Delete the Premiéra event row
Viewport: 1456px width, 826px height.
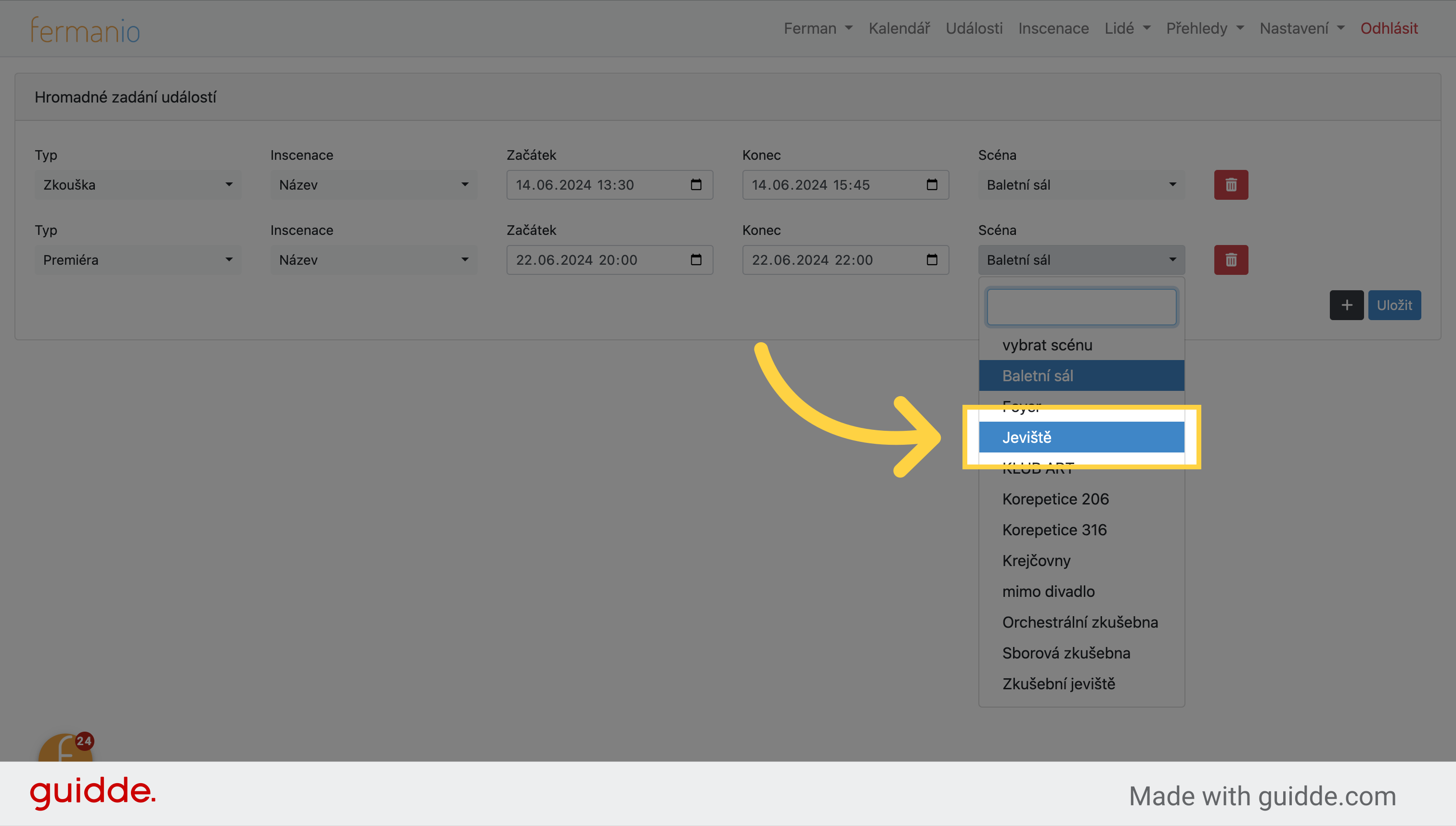1231,260
